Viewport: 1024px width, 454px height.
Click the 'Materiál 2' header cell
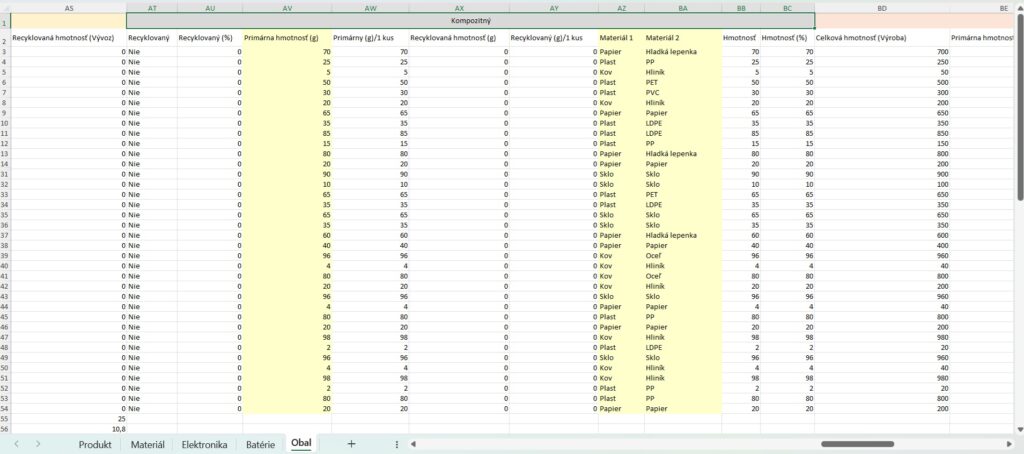coord(682,38)
